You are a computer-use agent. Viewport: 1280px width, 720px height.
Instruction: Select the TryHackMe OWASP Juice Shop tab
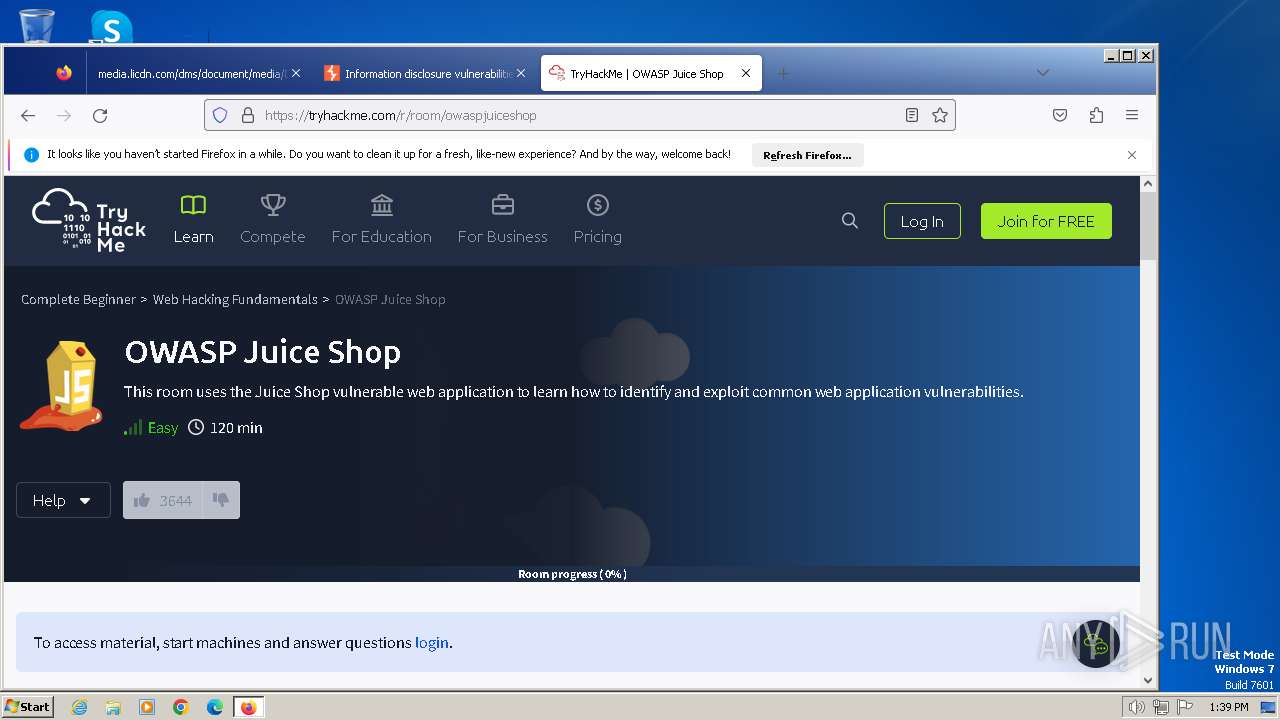coord(650,73)
